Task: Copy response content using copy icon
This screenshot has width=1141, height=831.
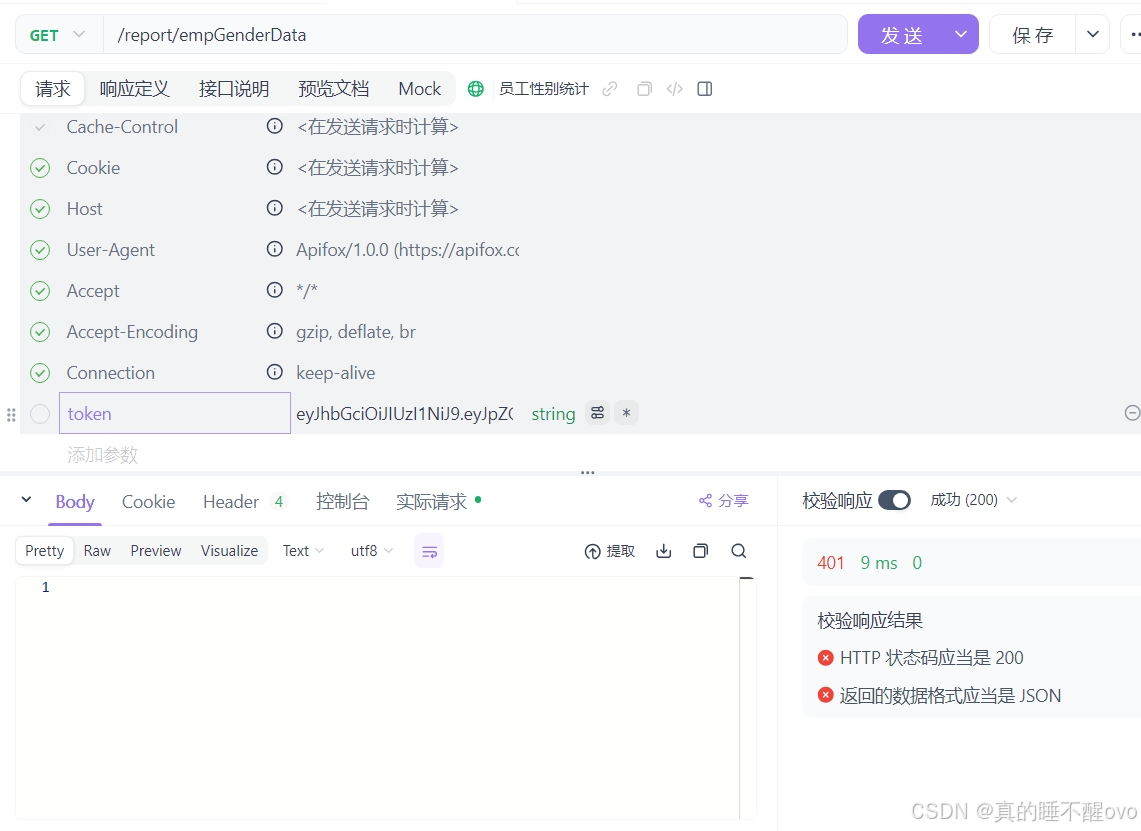Action: coord(700,550)
